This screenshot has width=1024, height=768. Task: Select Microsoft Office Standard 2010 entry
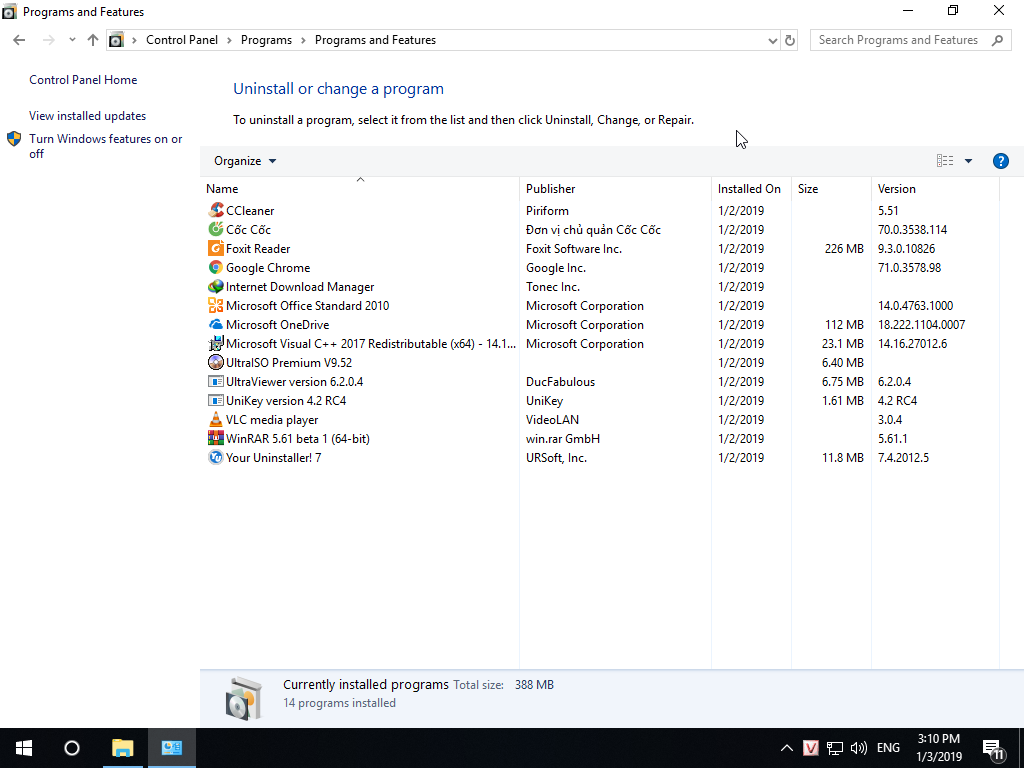pyautogui.click(x=307, y=306)
